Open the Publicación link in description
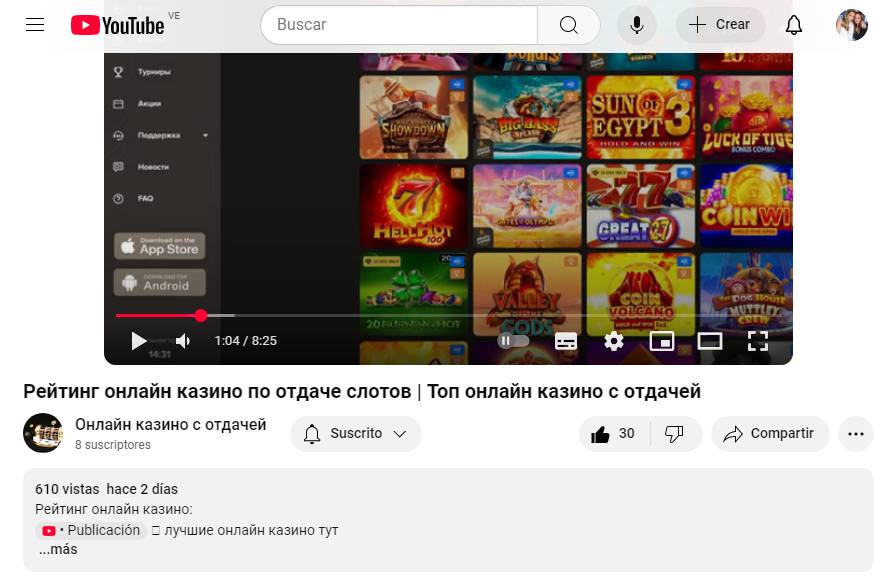Viewport: 890px width, 585px height. click(91, 531)
